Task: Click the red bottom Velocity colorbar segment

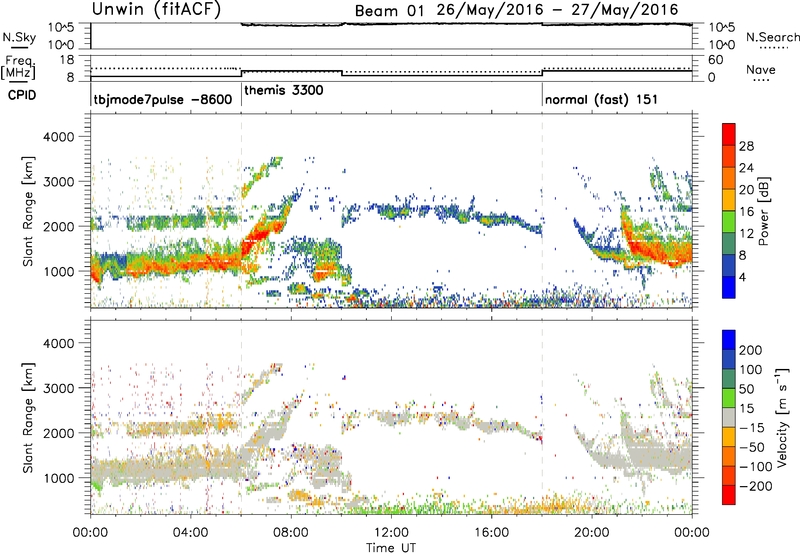Action: click(729, 495)
